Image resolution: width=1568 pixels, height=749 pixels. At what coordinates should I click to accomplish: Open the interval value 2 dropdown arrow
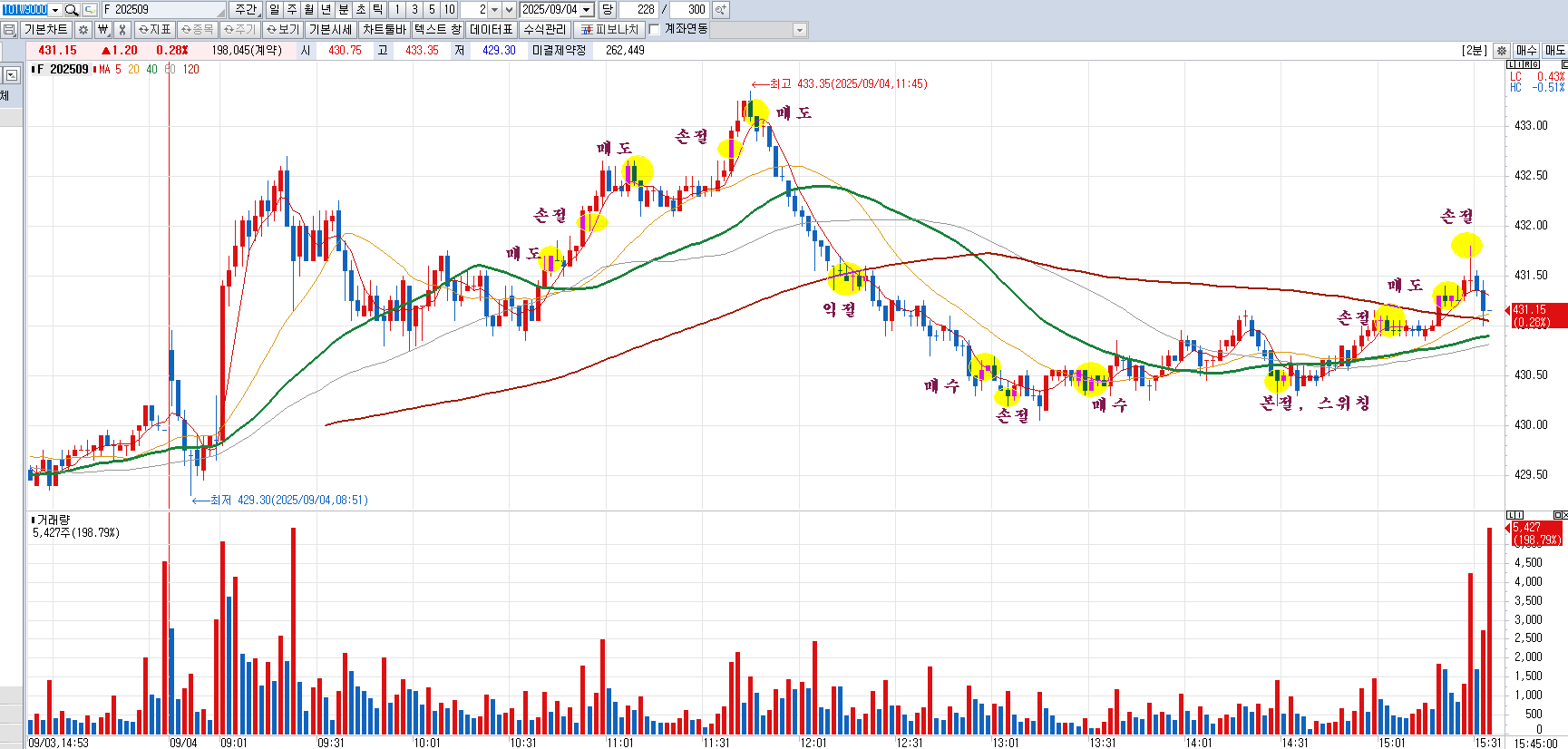494,10
